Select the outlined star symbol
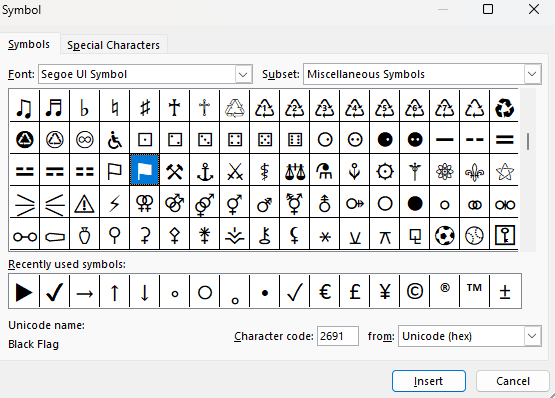Image resolution: width=555 pixels, height=398 pixels. click(504, 171)
